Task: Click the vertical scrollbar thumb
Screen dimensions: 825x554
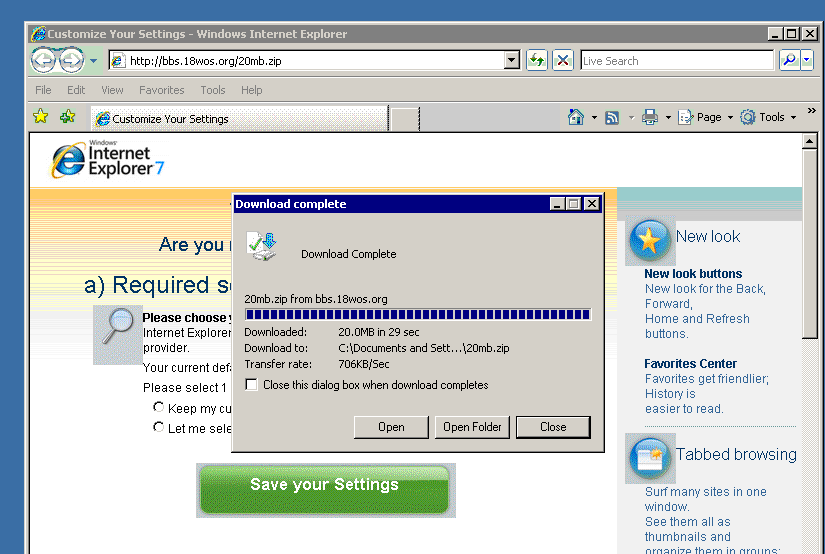Action: click(809, 244)
